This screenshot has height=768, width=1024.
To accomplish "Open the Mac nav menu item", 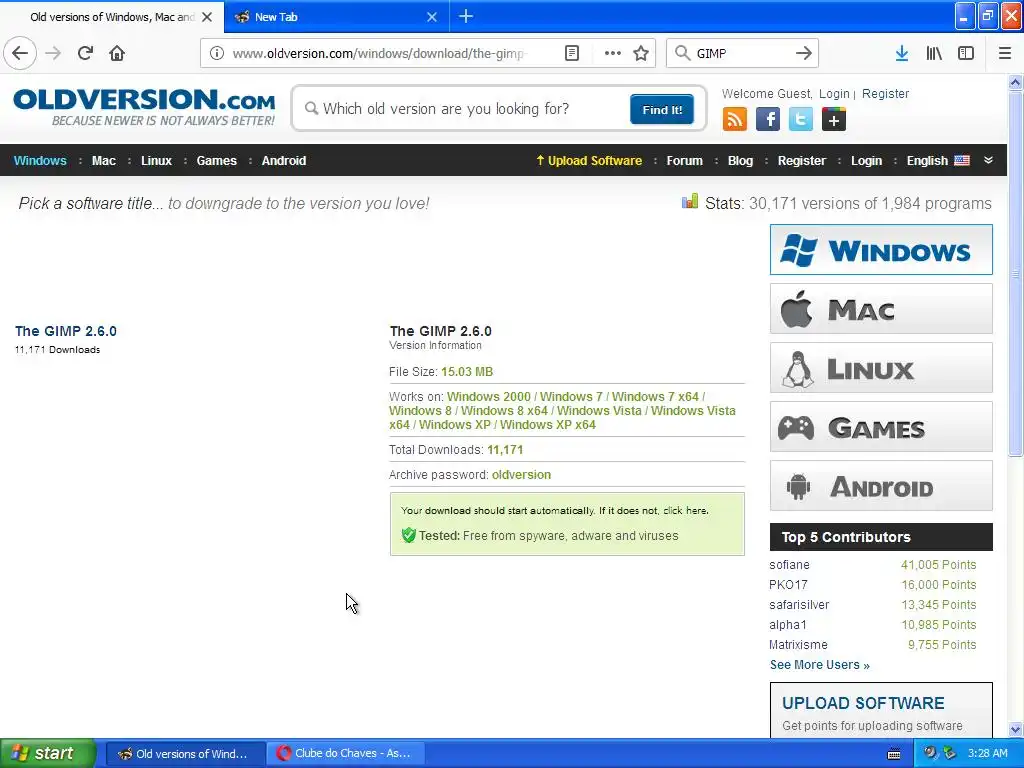I will click(x=104, y=161).
